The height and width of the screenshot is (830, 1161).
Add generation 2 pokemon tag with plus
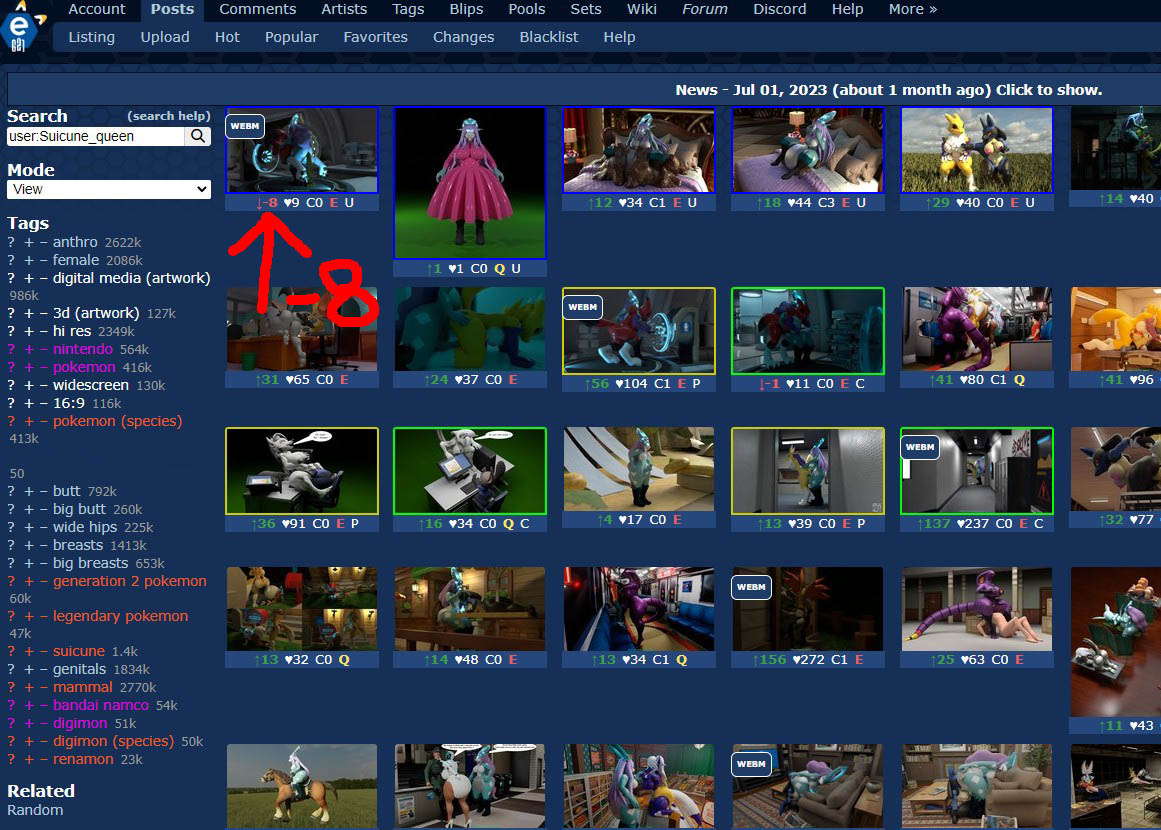pos(29,581)
